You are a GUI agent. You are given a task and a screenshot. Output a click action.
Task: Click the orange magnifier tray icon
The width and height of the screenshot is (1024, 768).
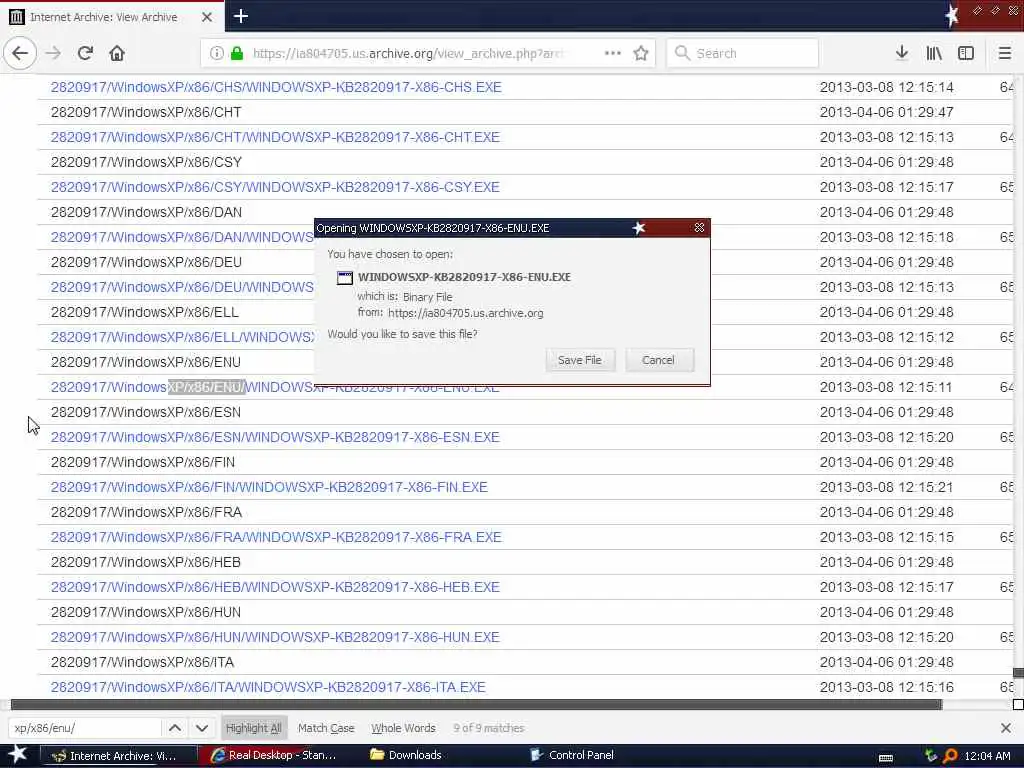[950, 756]
